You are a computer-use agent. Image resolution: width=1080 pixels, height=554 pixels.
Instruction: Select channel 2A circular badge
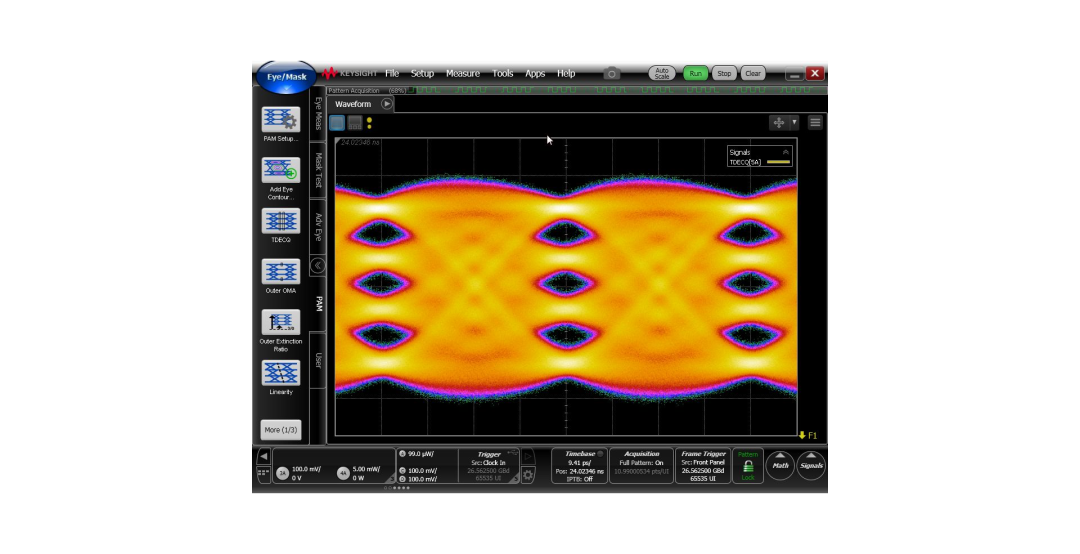[x=282, y=473]
